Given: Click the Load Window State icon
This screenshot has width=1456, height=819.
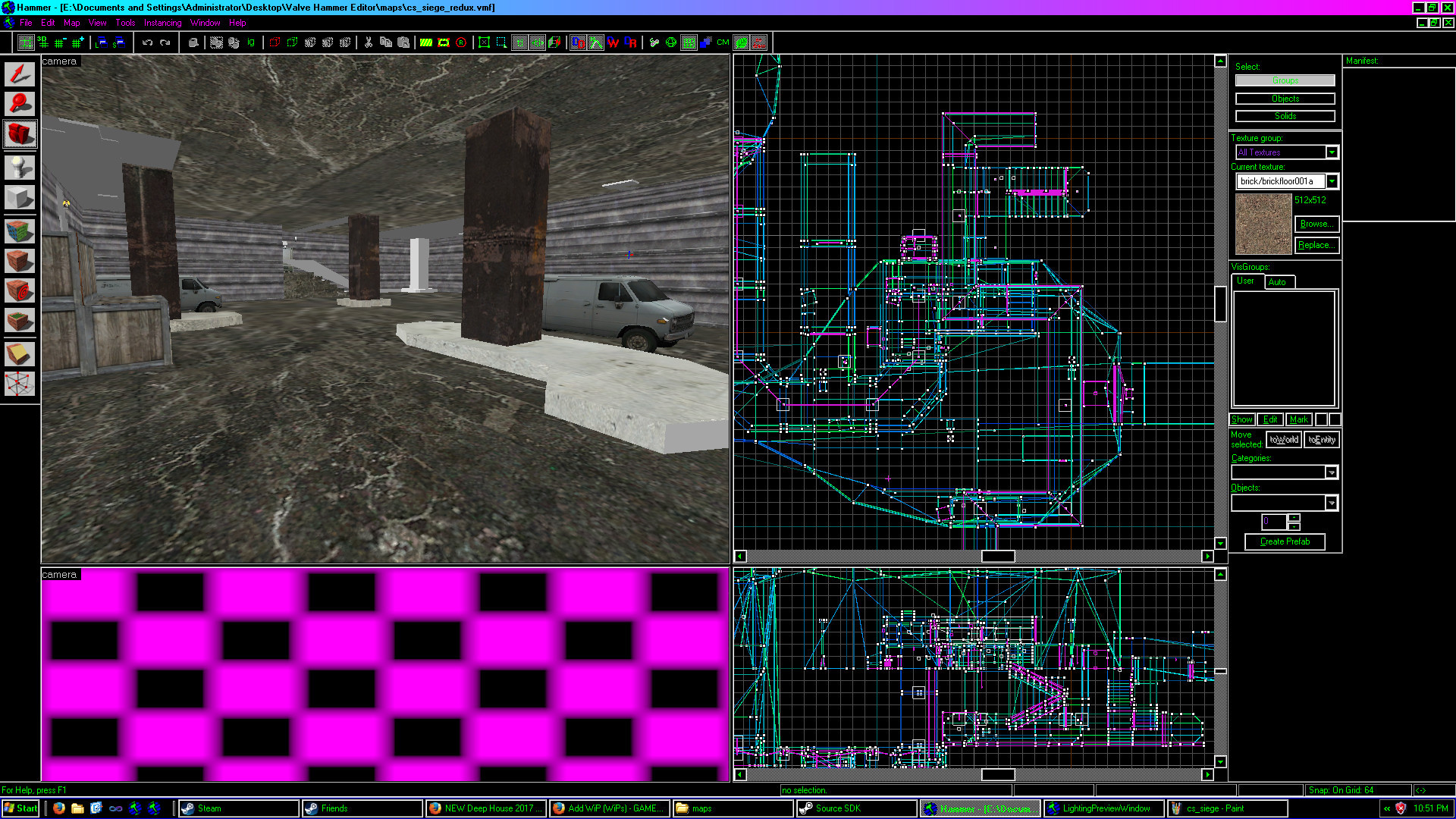Looking at the screenshot, I should [102, 42].
